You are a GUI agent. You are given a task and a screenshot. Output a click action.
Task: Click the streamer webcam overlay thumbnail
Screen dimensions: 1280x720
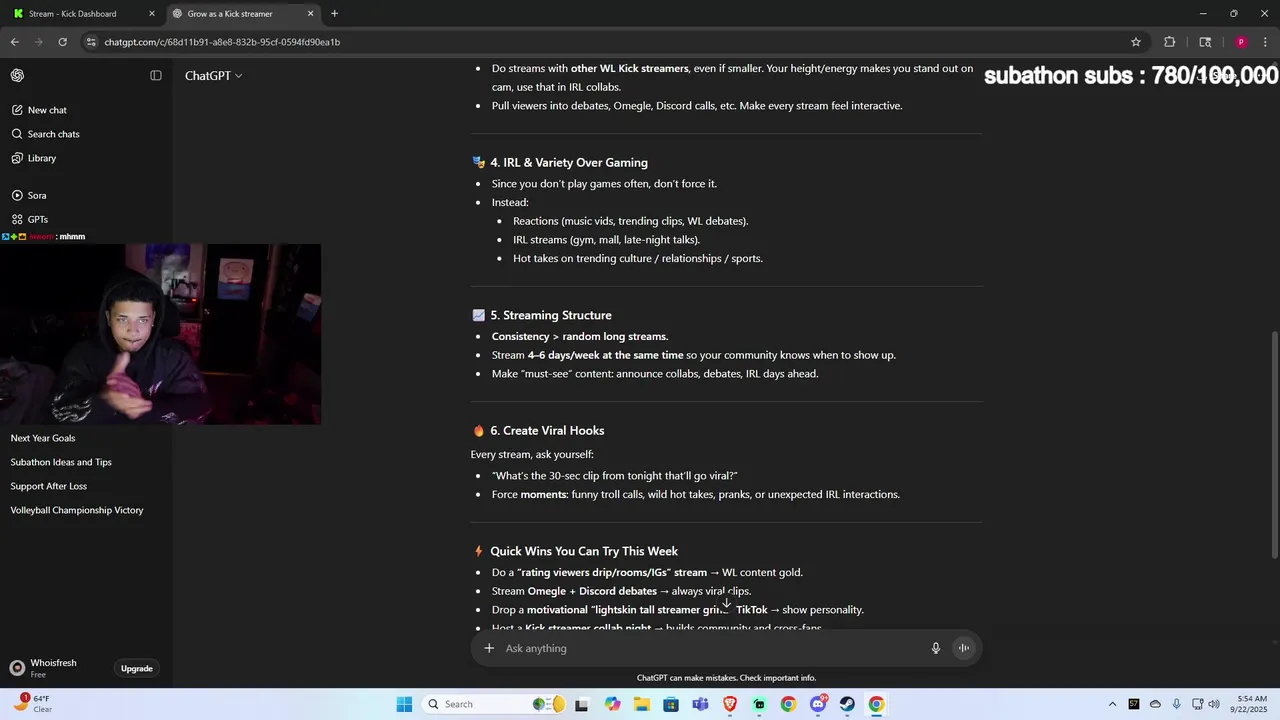point(160,334)
